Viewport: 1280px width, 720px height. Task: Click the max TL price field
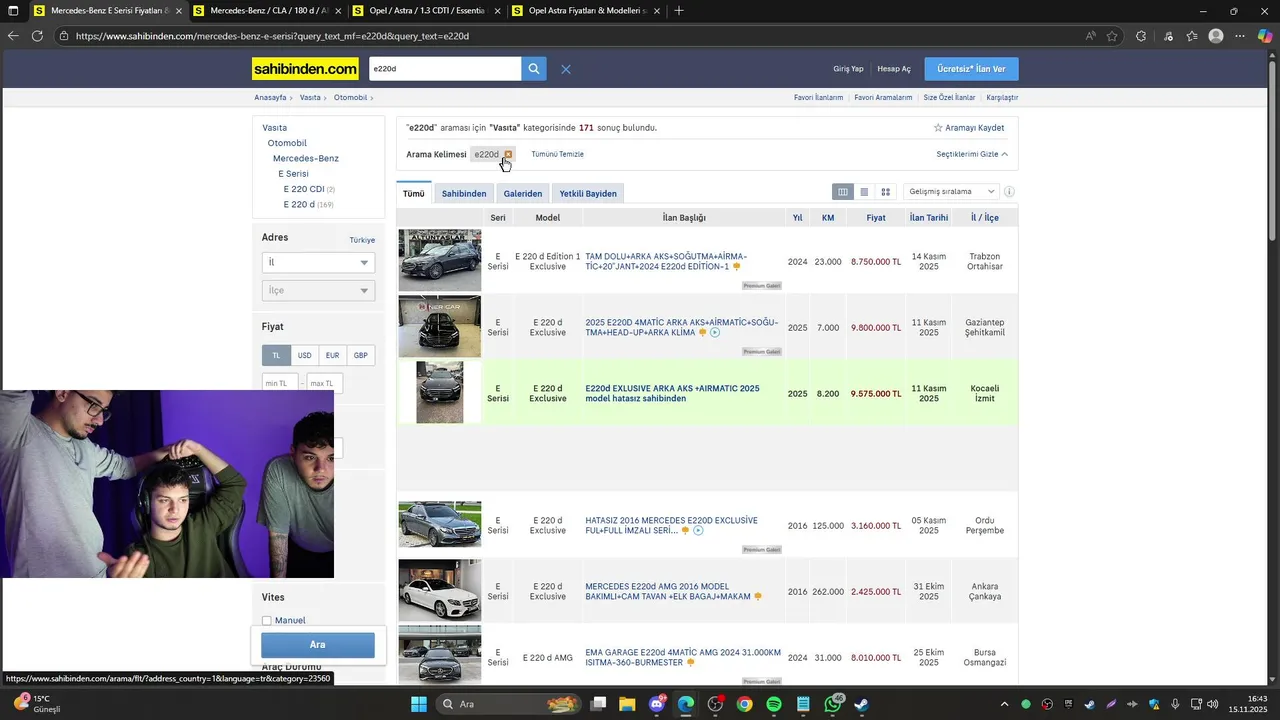pos(324,383)
